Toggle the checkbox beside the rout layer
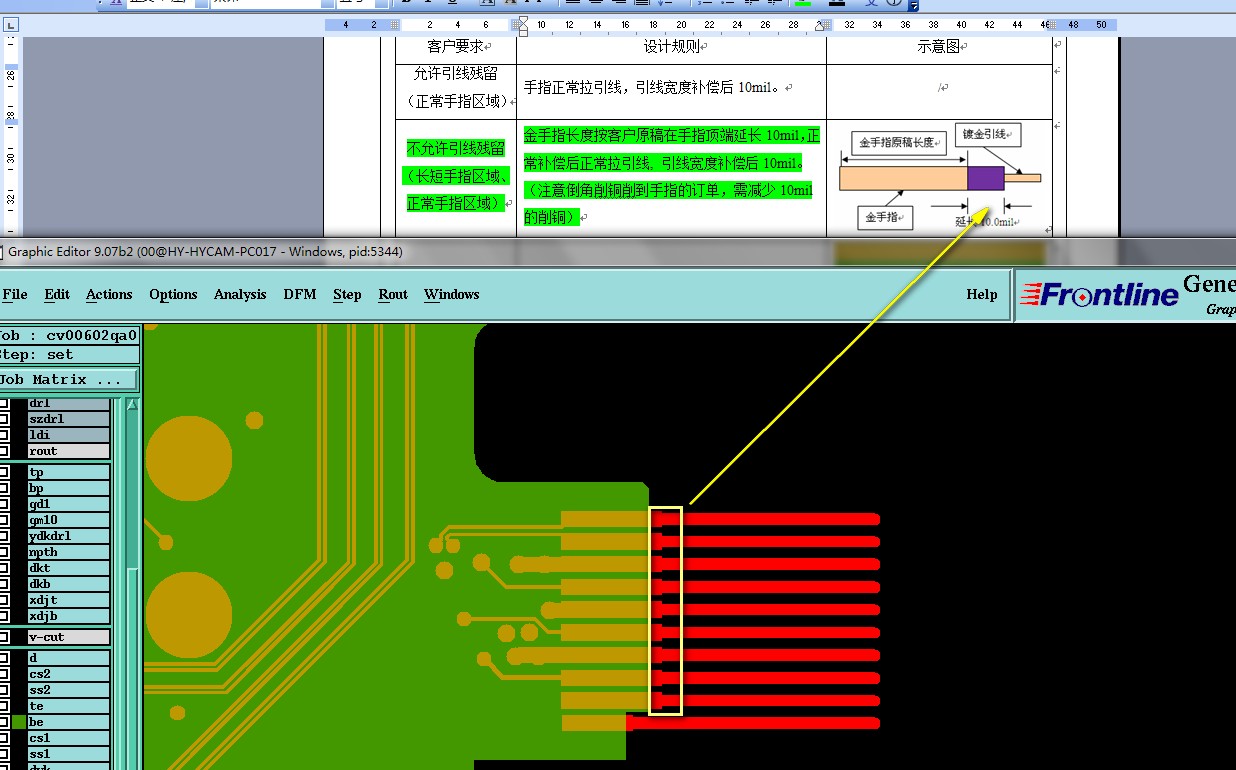1236x770 pixels. [4, 451]
